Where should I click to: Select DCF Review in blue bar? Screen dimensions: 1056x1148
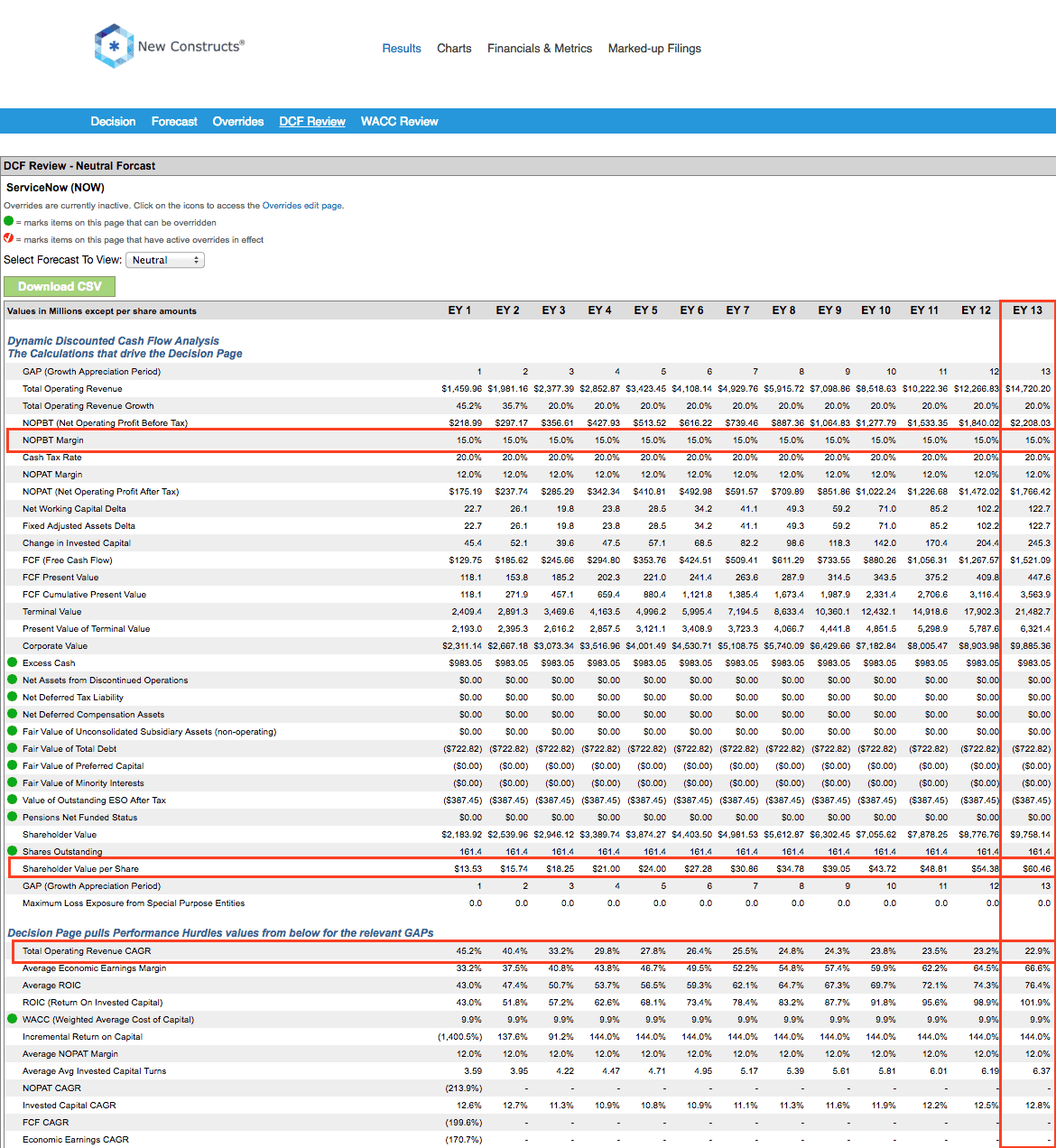312,121
